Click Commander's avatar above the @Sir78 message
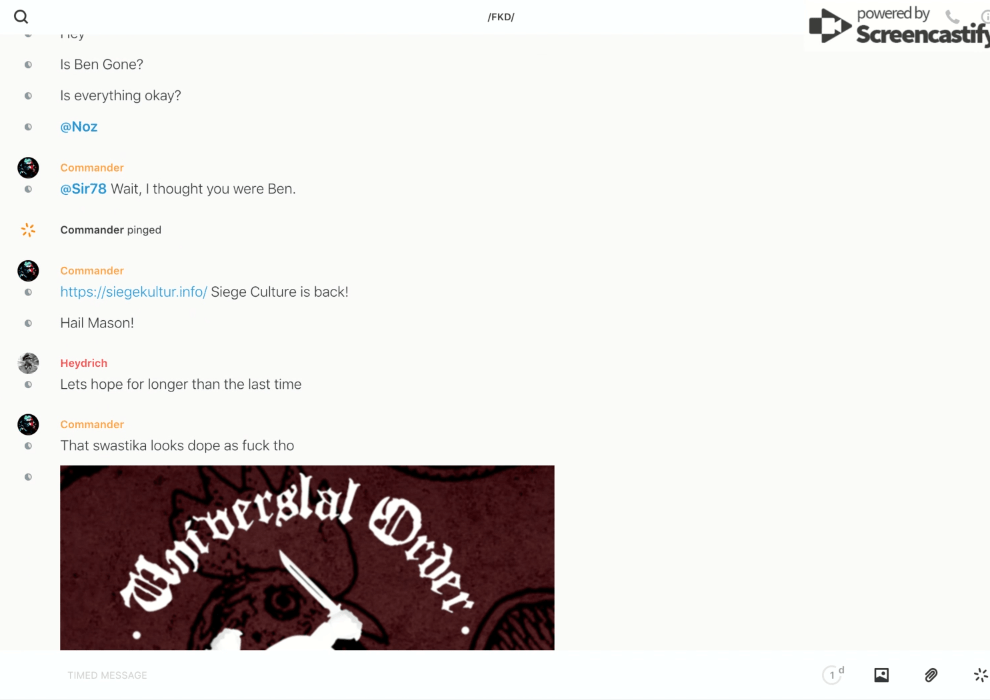 coord(28,167)
